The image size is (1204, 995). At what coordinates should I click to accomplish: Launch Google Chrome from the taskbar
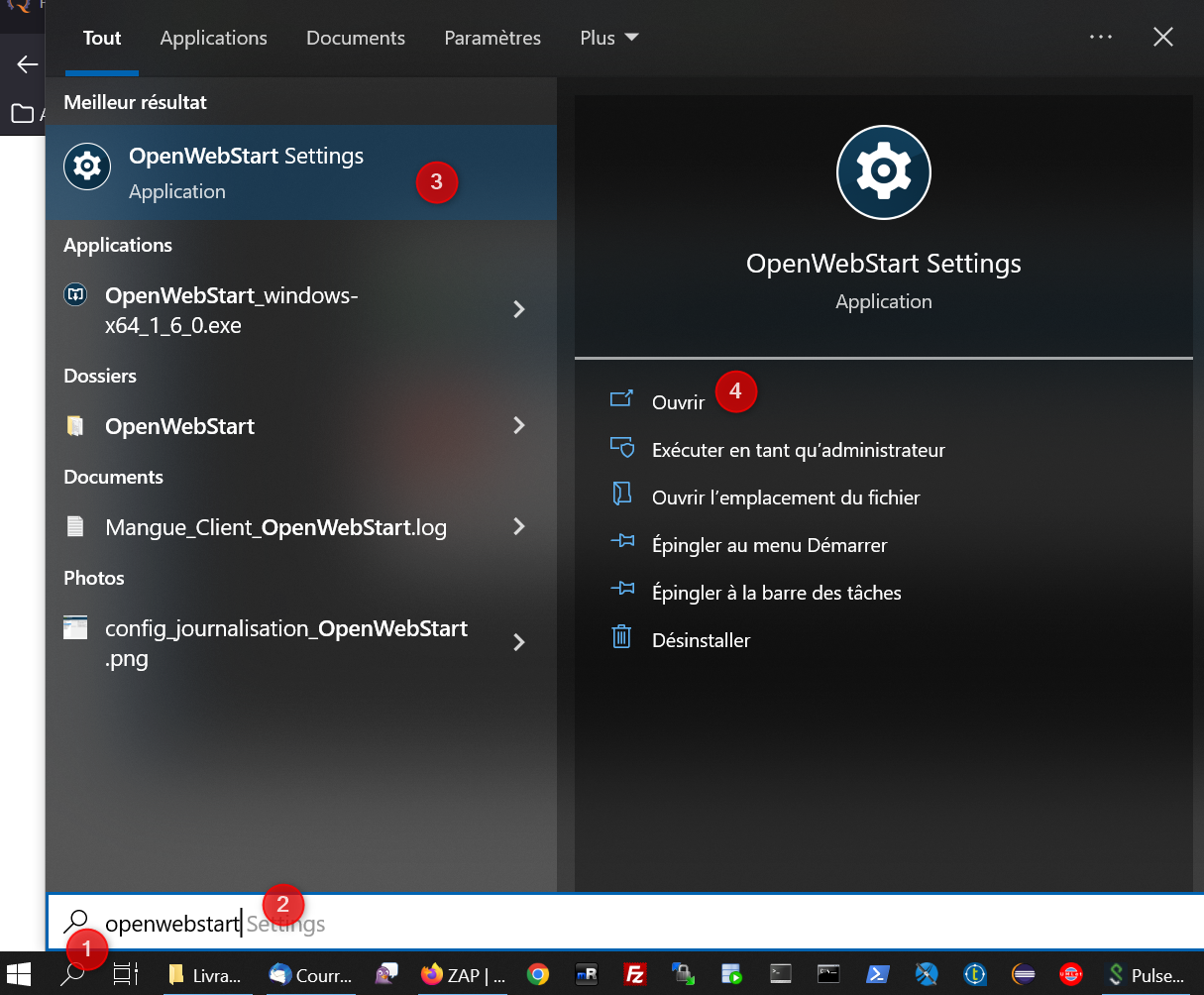pos(538,974)
